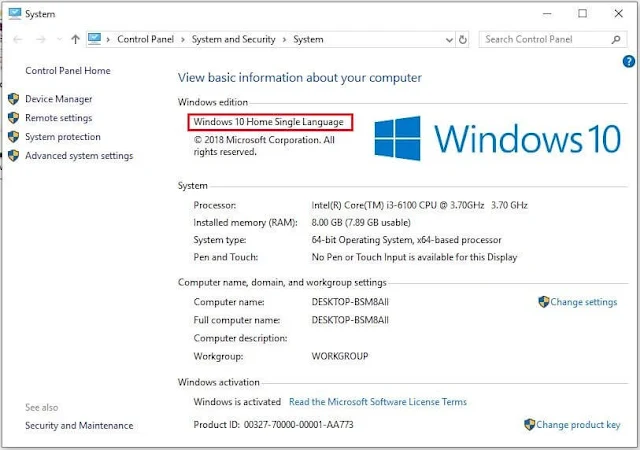
Task: Go up one level with Up arrow
Action: click(x=75, y=40)
